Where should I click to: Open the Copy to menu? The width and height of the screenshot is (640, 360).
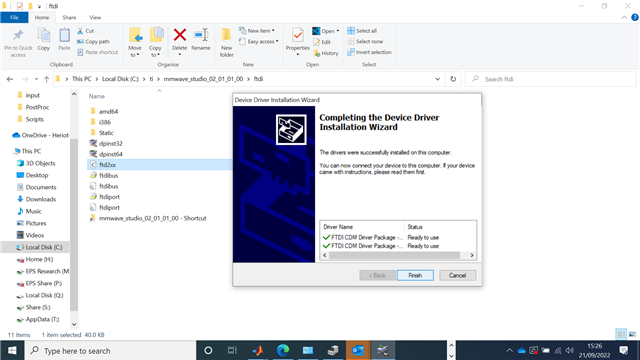156,42
